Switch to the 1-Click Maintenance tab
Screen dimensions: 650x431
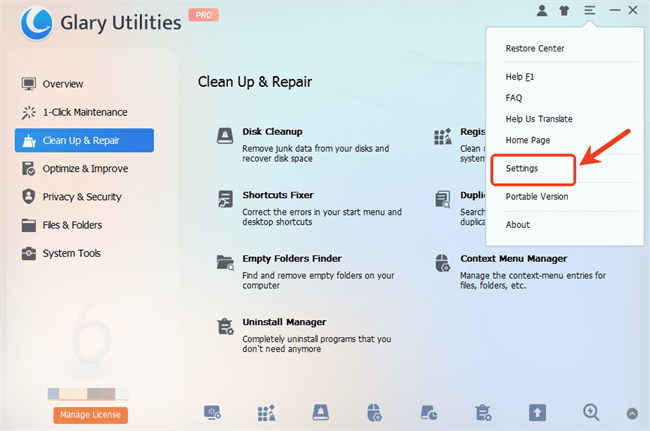click(84, 112)
